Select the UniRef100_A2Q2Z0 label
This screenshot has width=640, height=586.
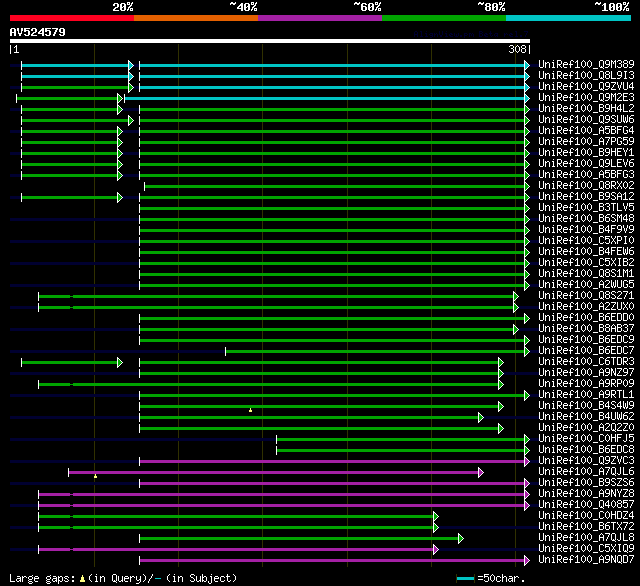pos(586,428)
